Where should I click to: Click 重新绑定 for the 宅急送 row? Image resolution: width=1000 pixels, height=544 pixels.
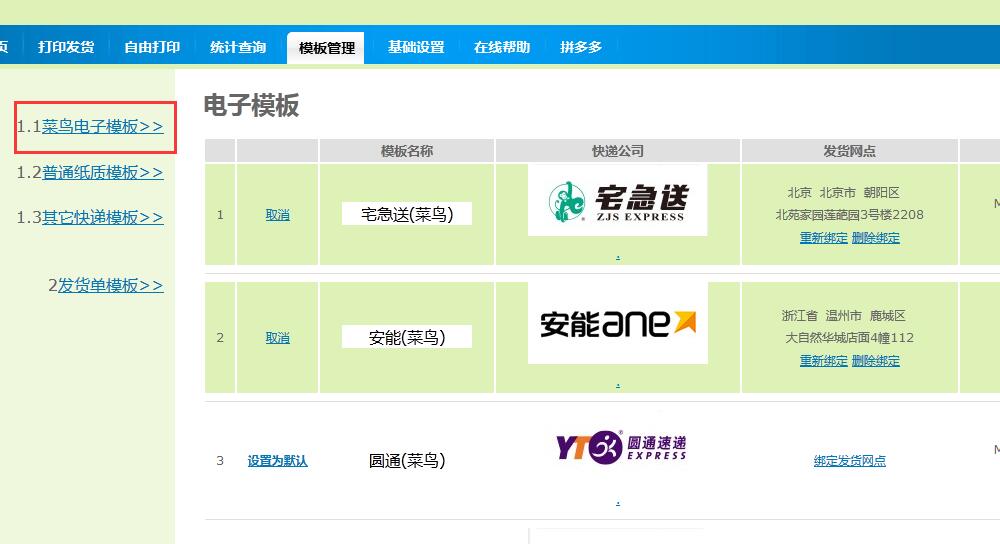click(x=823, y=238)
